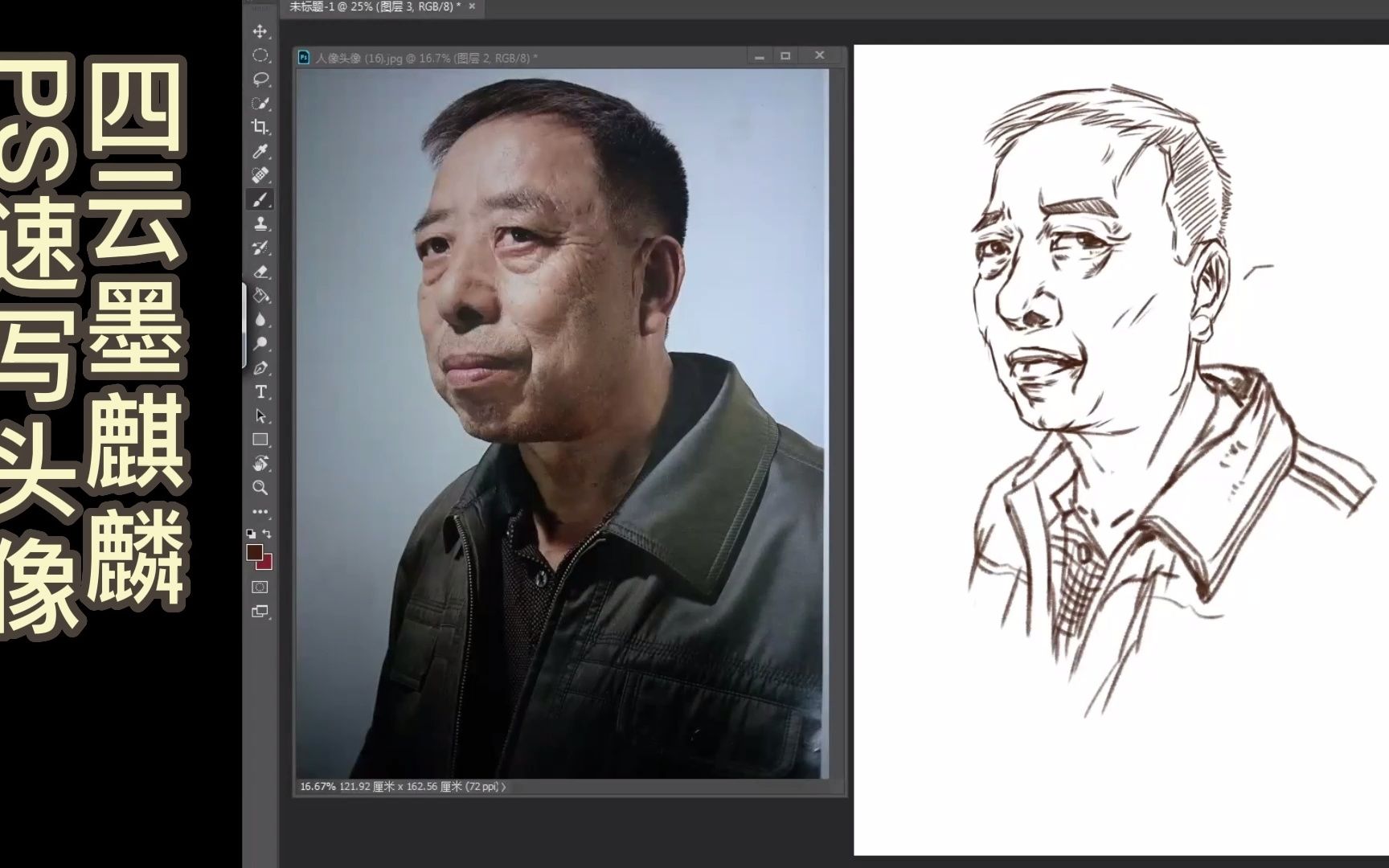Reset to default foreground and background colors
Screen dimensions: 1389x868
click(x=251, y=534)
